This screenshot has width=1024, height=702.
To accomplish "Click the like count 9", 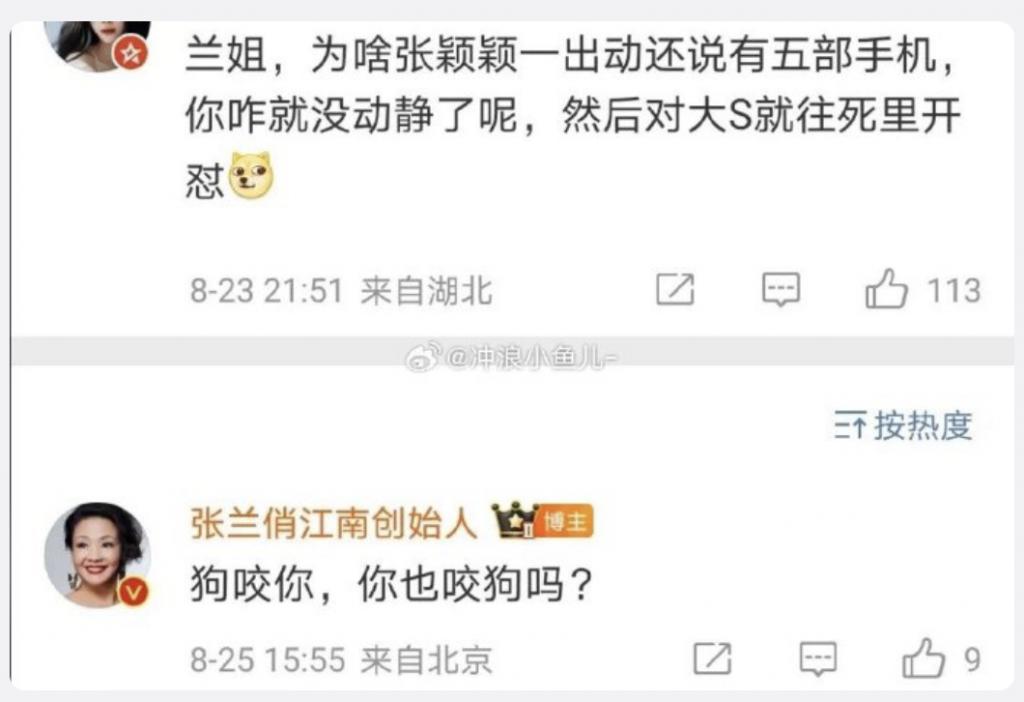I will click(973, 660).
